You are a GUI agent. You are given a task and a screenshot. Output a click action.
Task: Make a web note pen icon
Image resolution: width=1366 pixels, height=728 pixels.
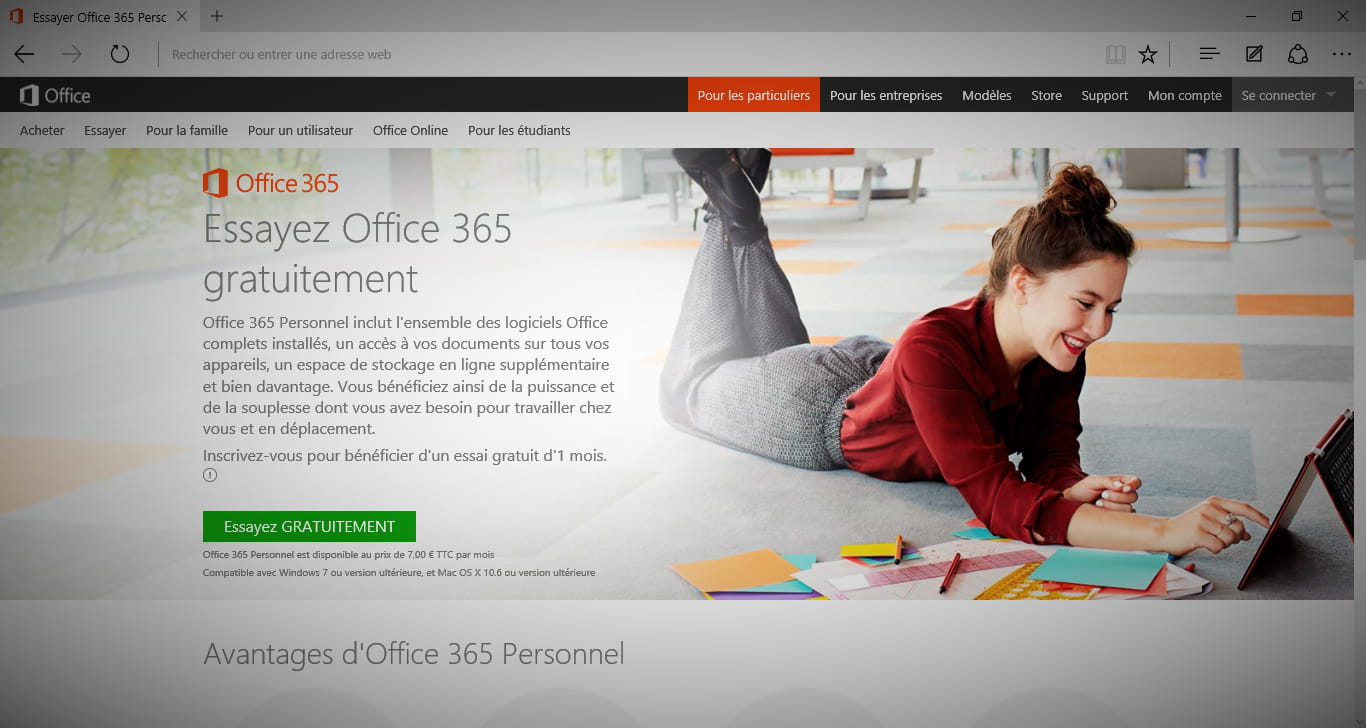[1254, 55]
